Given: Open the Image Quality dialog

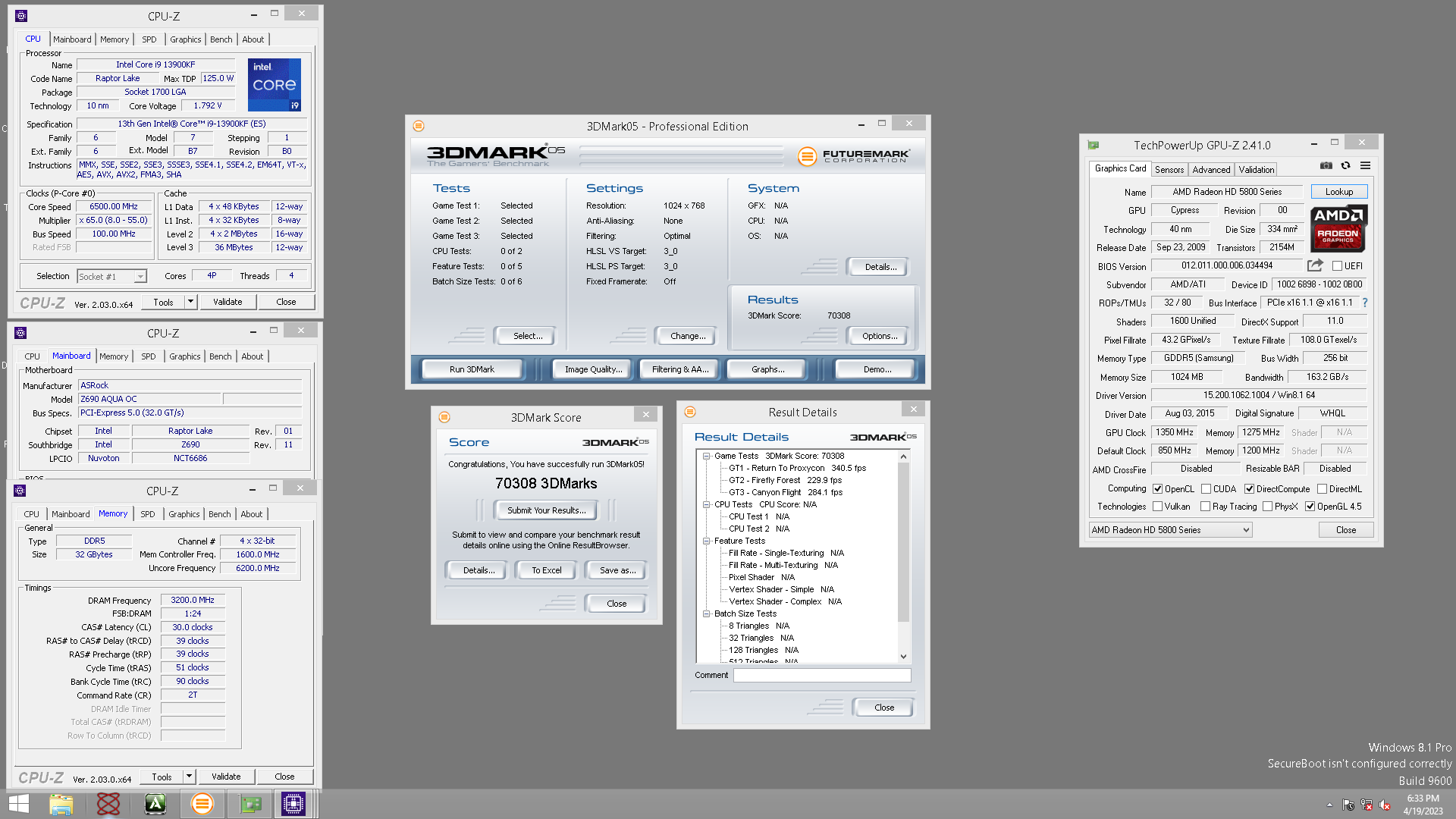Looking at the screenshot, I should pos(593,369).
